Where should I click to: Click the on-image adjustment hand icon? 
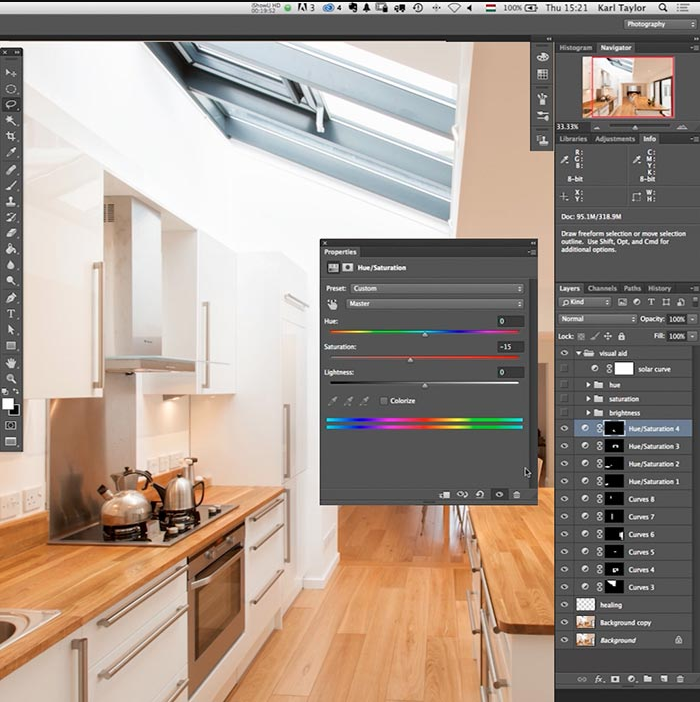coord(332,303)
